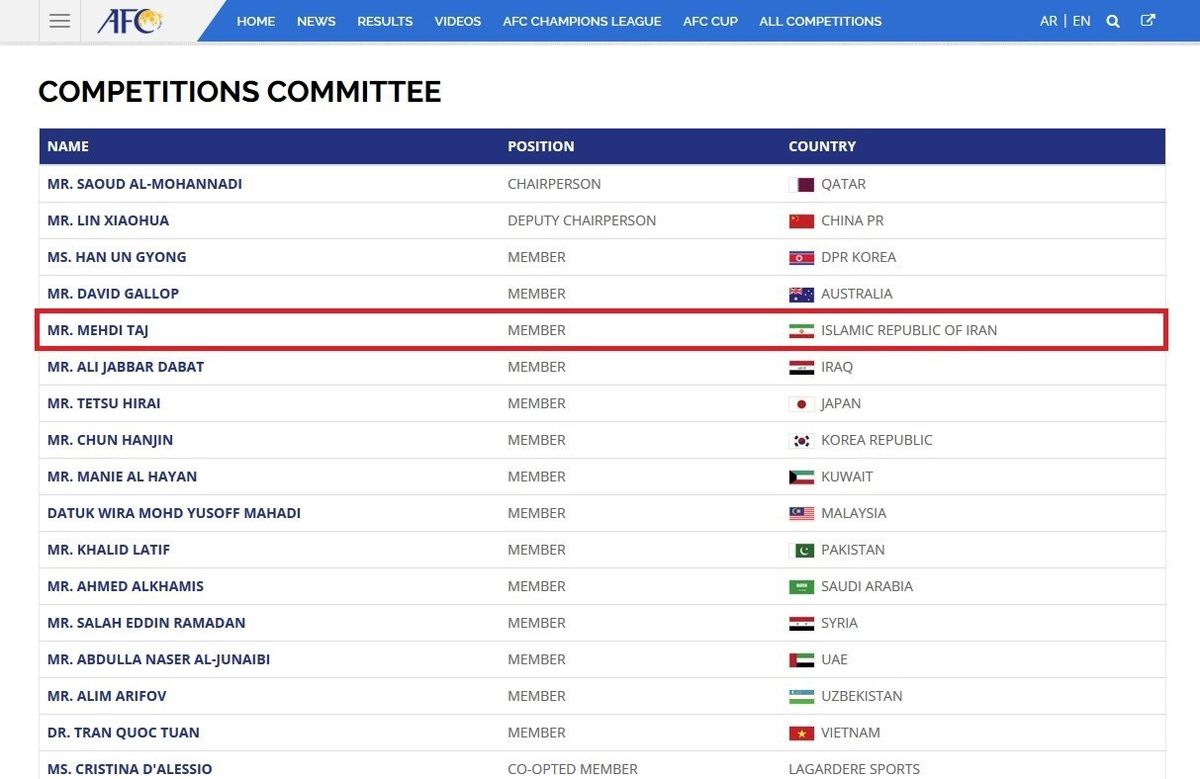This screenshot has width=1200, height=779.
Task: Click the Qatar flag icon
Action: (800, 184)
